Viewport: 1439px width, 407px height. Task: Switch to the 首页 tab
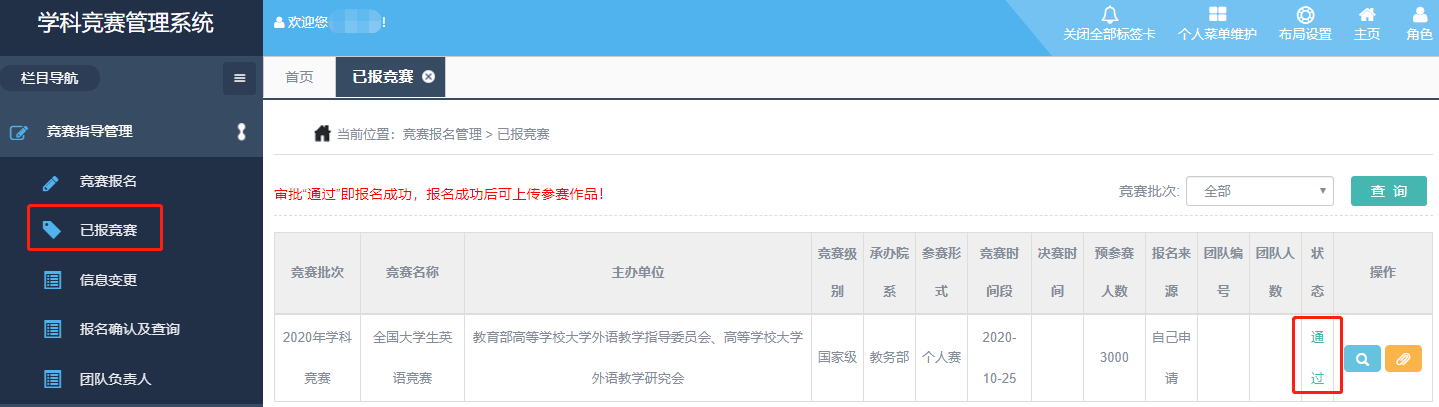tap(299, 77)
